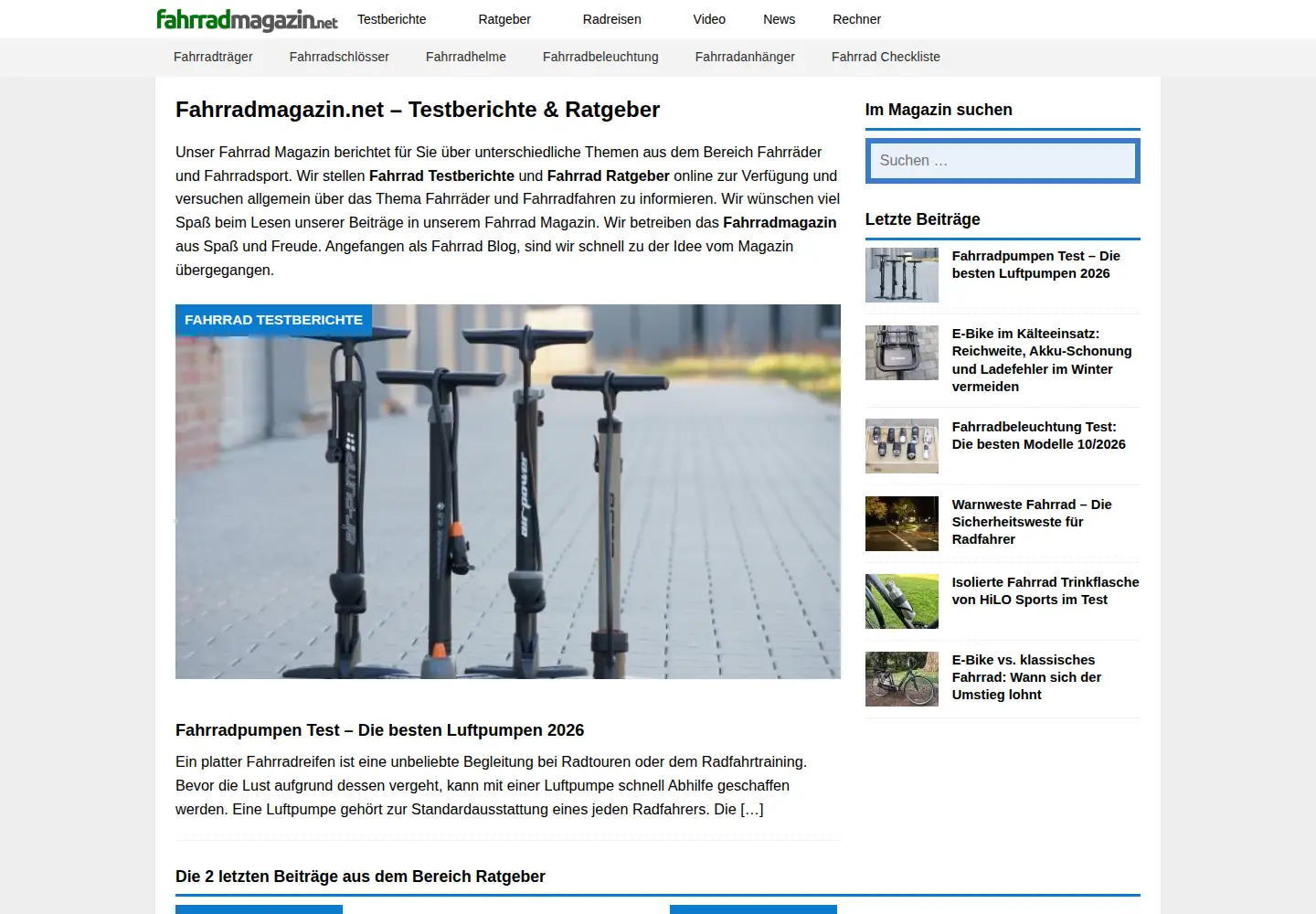Select News in the top navigation
Image resolution: width=1316 pixels, height=914 pixels.
tap(779, 19)
